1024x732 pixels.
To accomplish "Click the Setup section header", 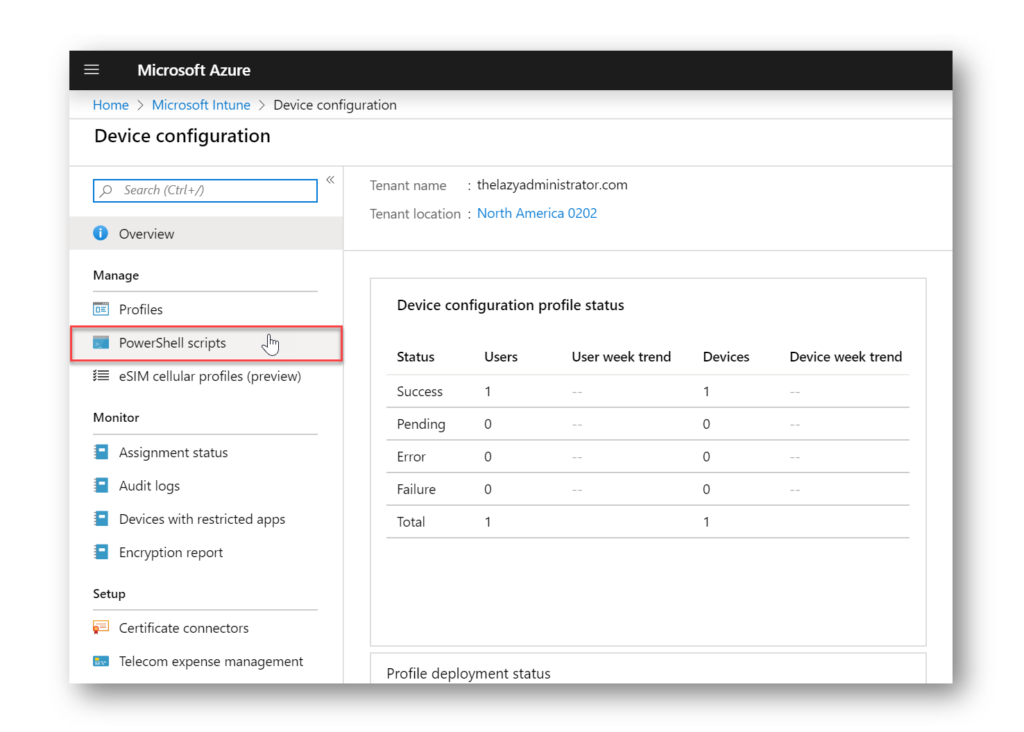I will (x=109, y=594).
